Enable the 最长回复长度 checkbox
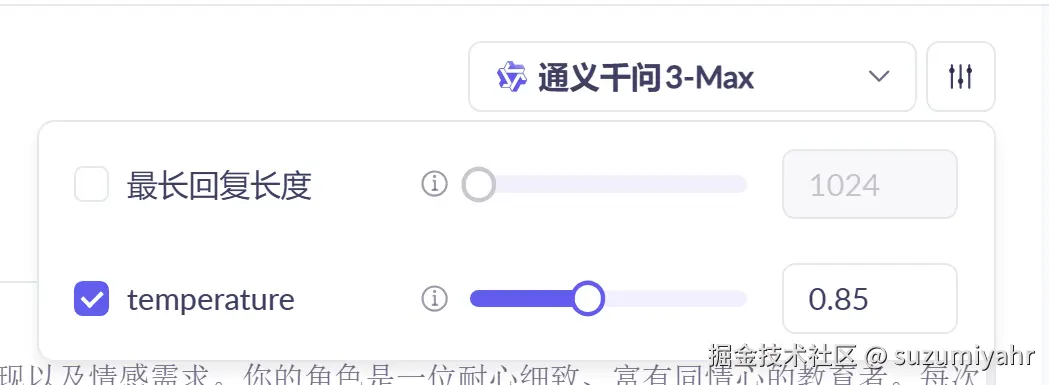Screen dimensions: 1049x385 pyautogui.click(x=91, y=184)
